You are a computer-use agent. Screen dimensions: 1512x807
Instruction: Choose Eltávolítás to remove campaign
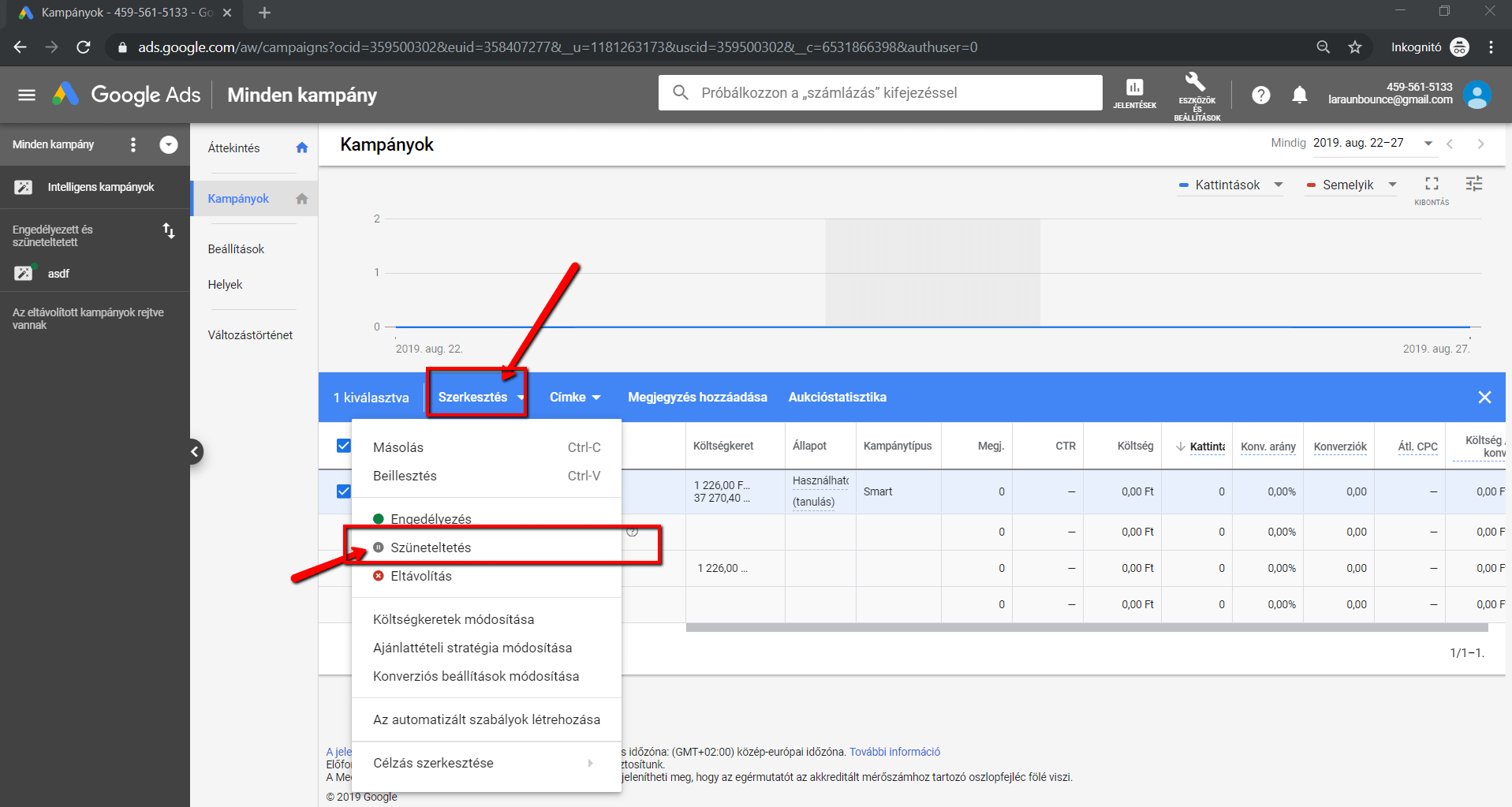tap(486, 576)
